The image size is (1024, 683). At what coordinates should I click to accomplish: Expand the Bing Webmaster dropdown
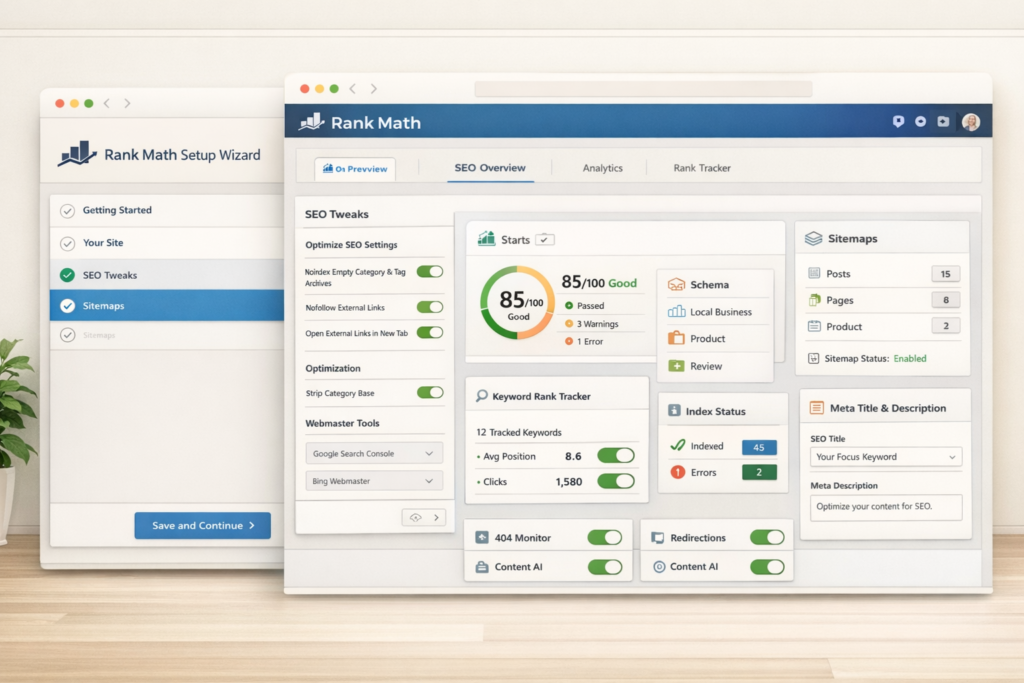coord(373,481)
